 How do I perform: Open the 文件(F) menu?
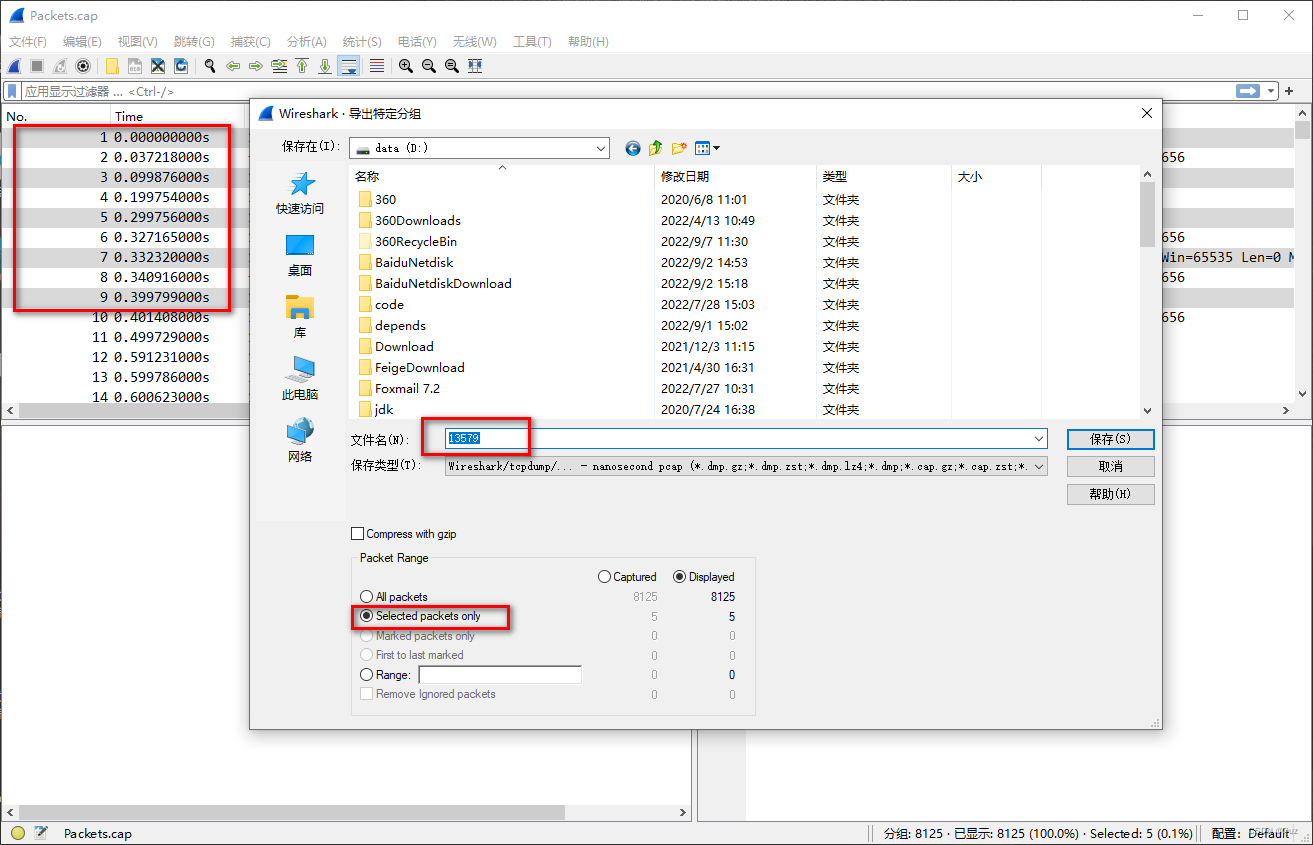coord(28,42)
